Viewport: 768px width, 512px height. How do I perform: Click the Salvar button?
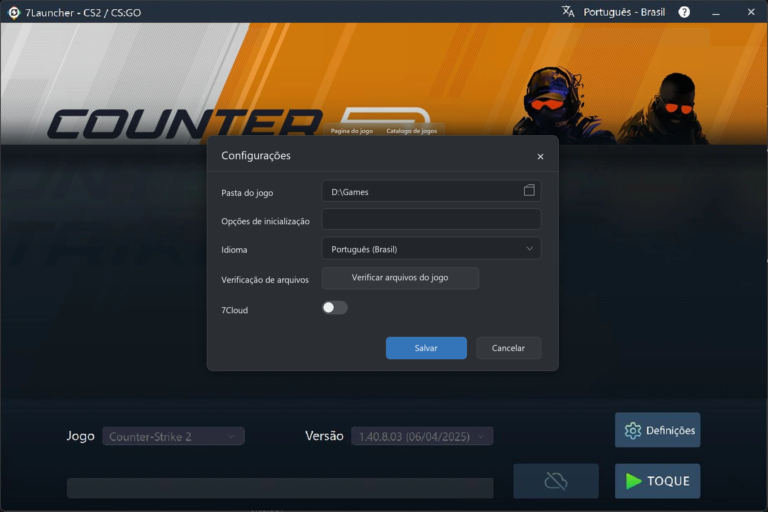pos(426,348)
